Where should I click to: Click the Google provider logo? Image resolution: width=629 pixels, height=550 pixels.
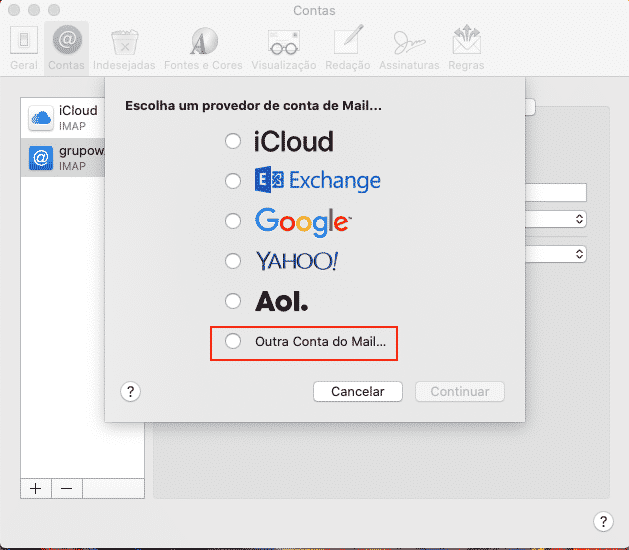(303, 222)
